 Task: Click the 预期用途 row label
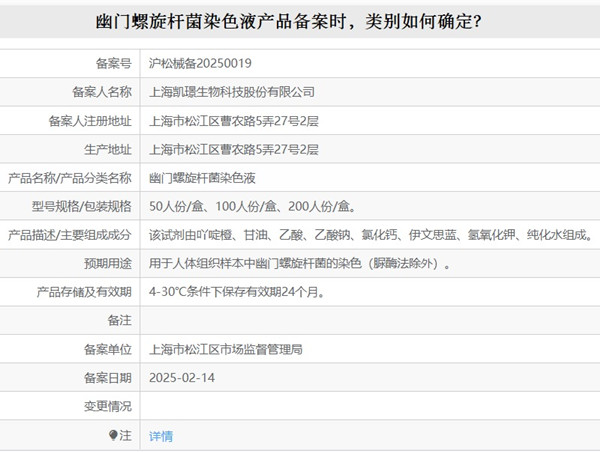click(x=108, y=264)
